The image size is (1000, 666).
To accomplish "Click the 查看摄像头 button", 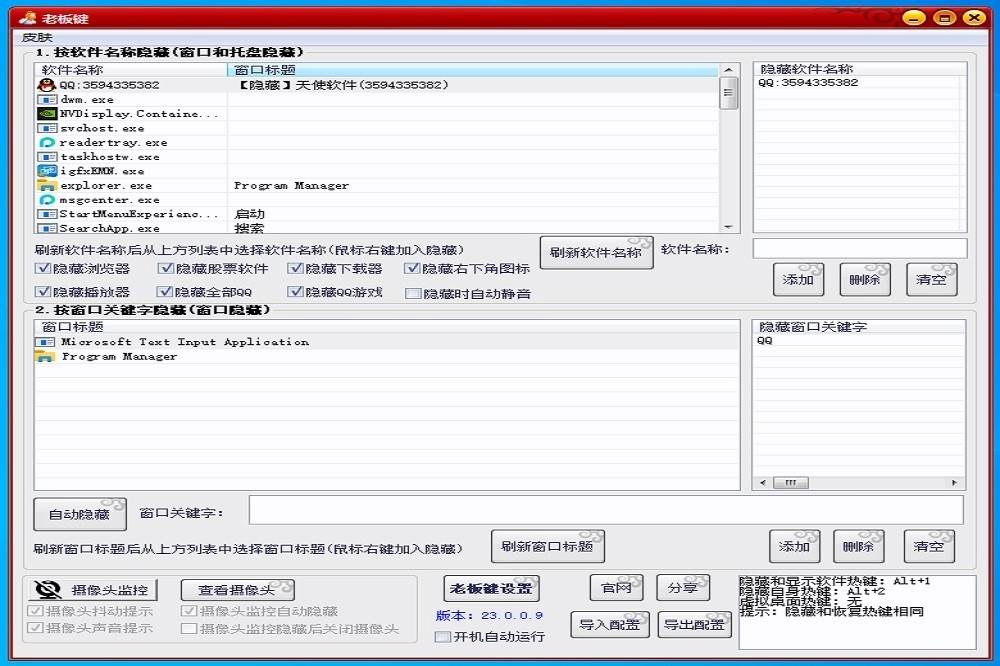I will click(237, 590).
